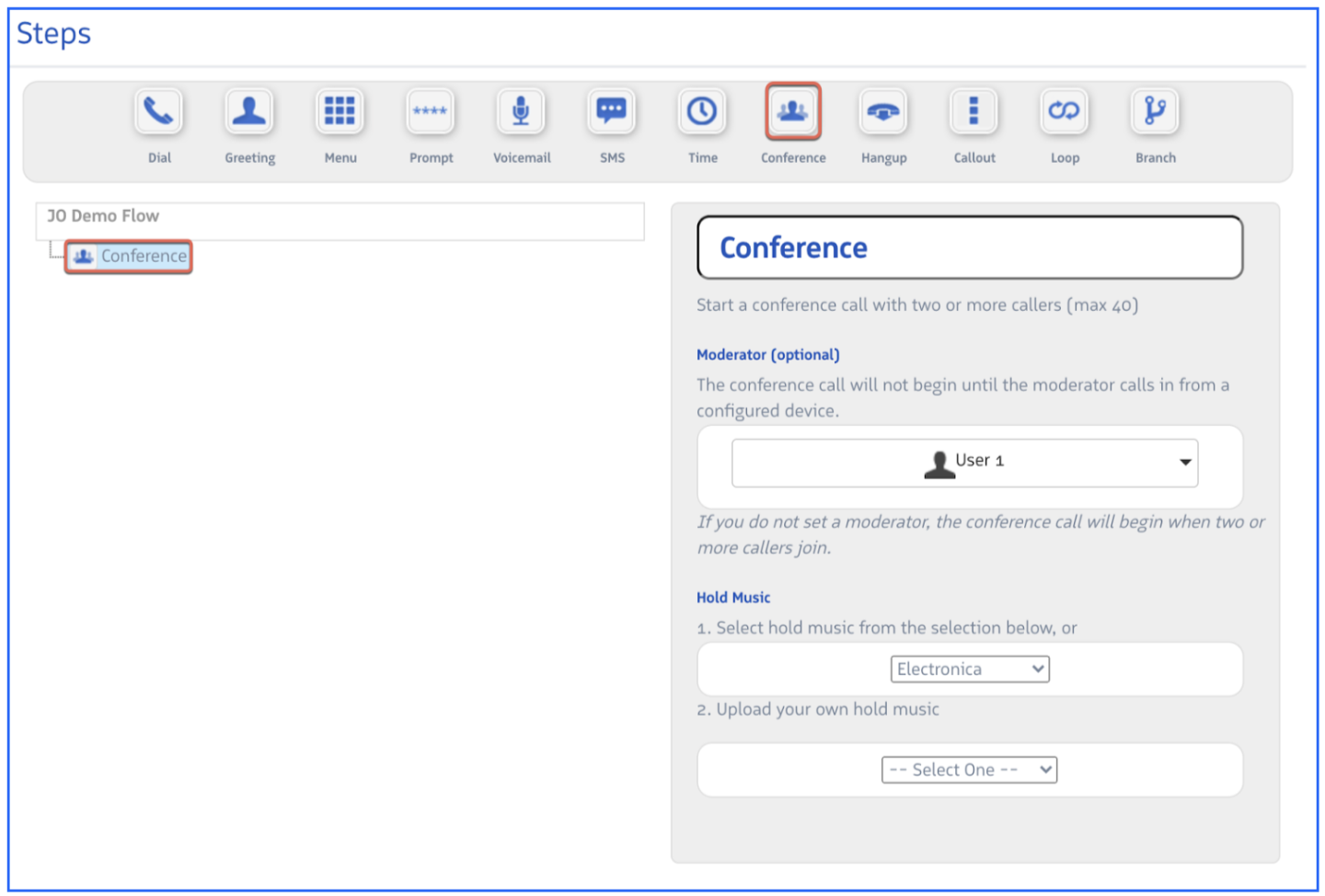1325x896 pixels.
Task: Click the Hangup phone icon
Action: tap(883, 112)
